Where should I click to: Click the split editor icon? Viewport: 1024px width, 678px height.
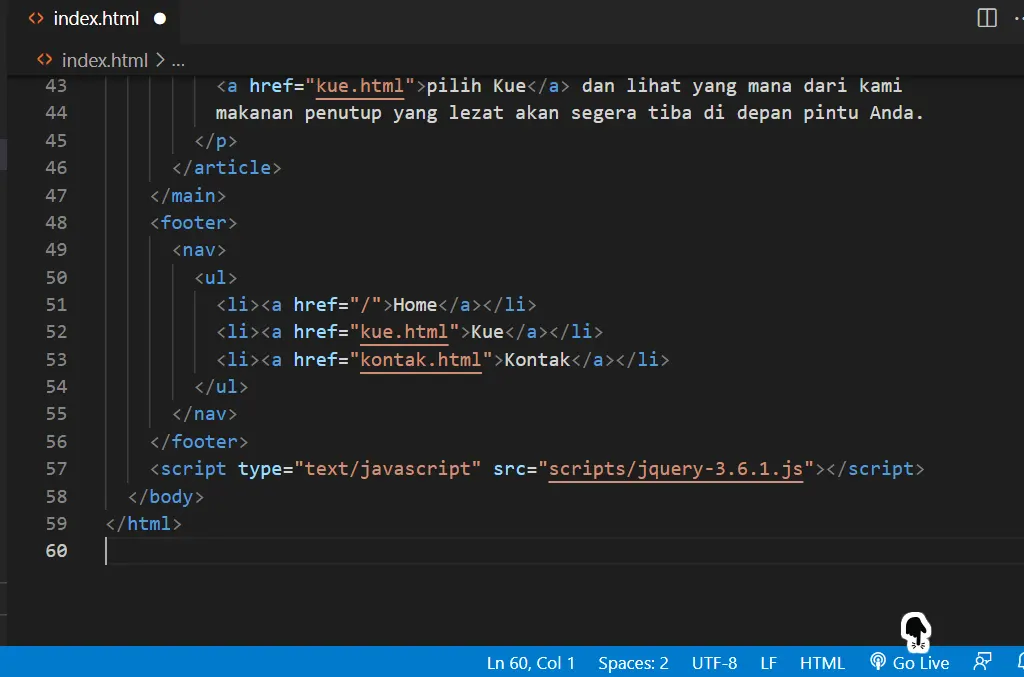987,18
